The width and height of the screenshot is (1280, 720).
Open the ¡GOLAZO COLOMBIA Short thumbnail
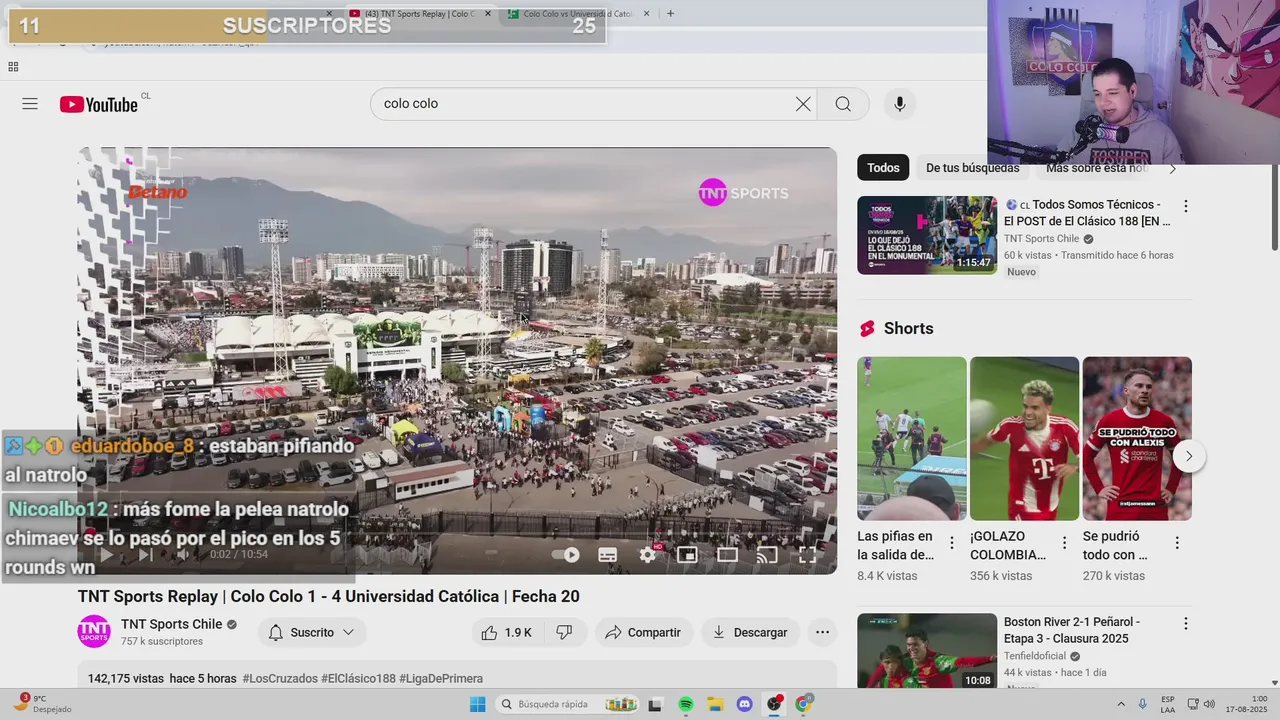point(1024,438)
